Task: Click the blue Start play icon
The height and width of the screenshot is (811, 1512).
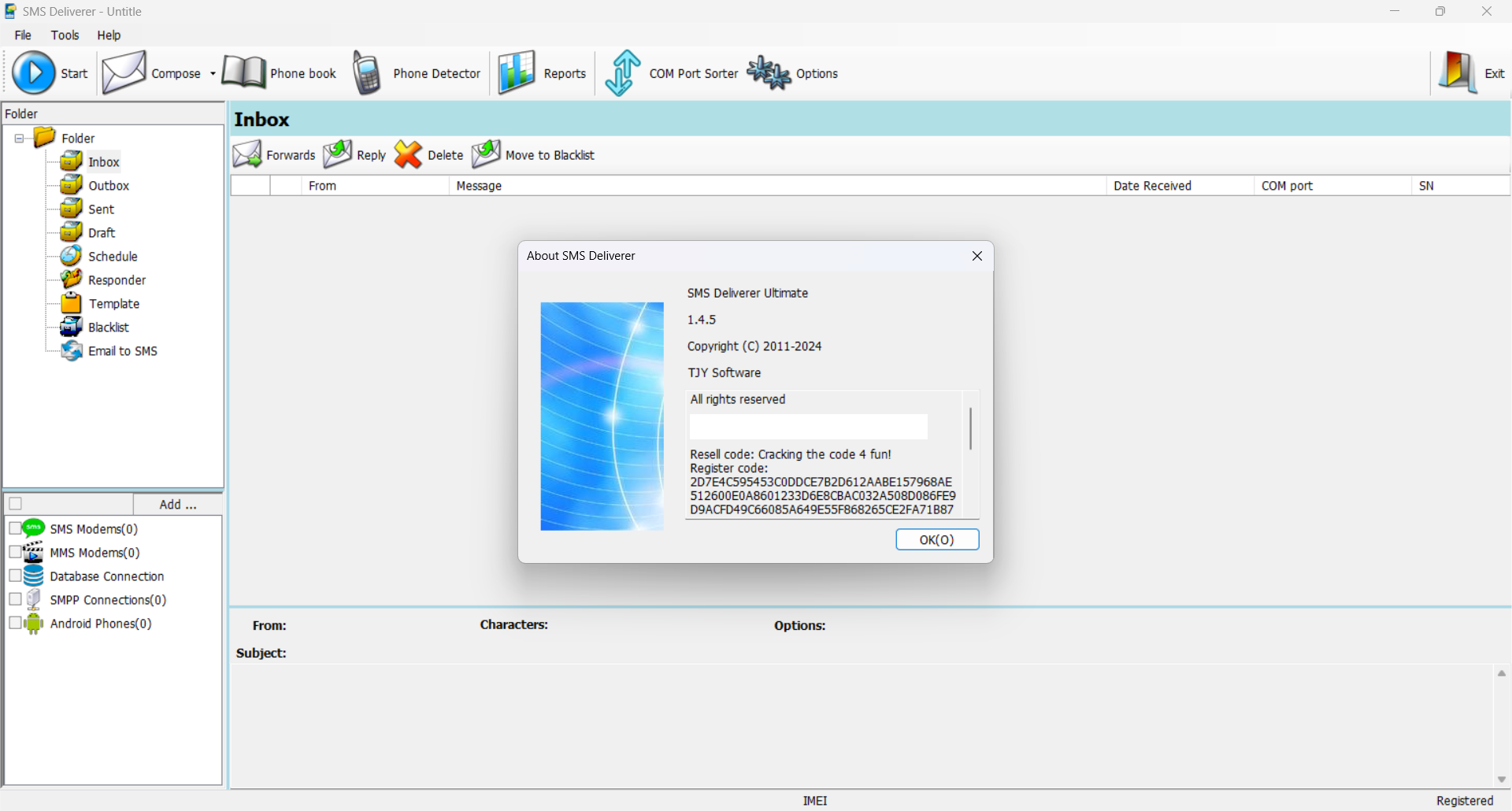Action: 33,72
